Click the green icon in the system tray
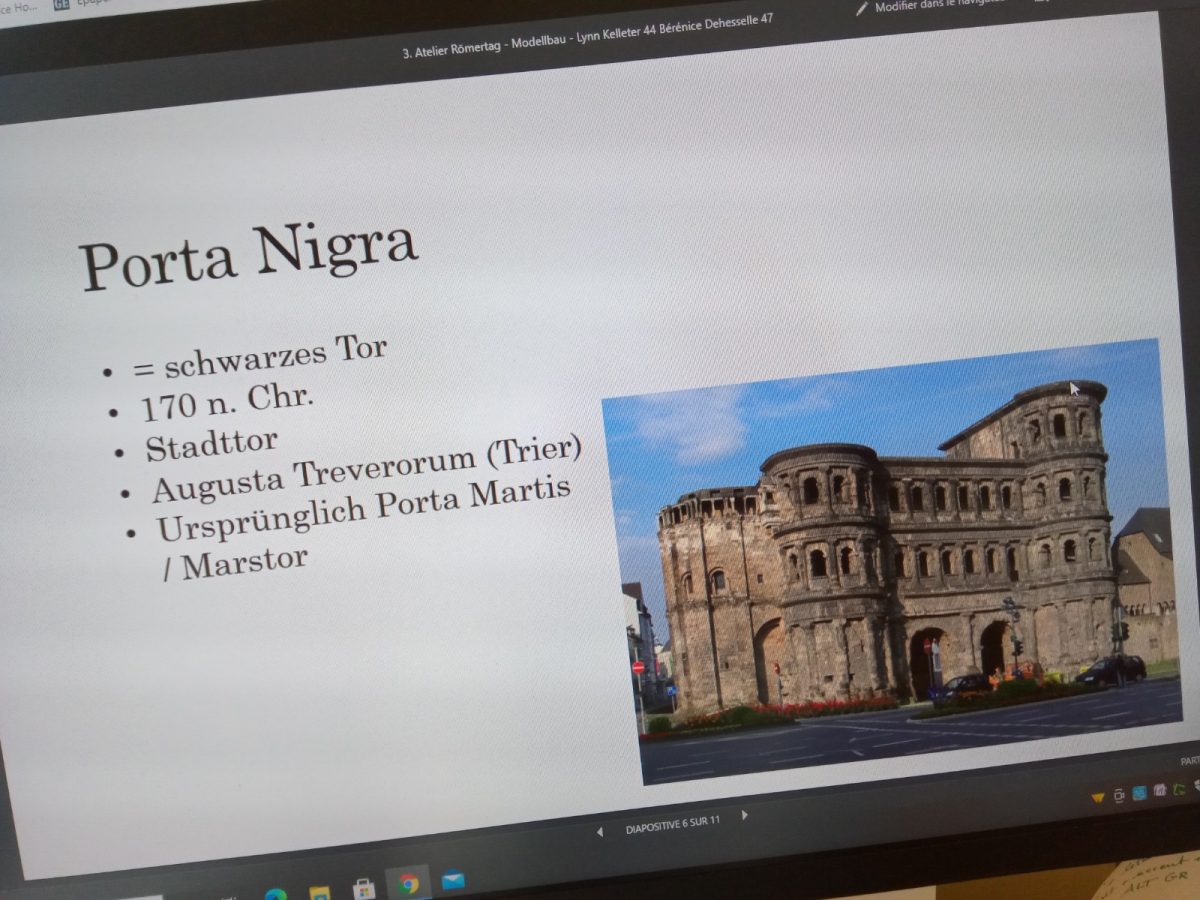This screenshot has width=1200, height=900. (1179, 790)
